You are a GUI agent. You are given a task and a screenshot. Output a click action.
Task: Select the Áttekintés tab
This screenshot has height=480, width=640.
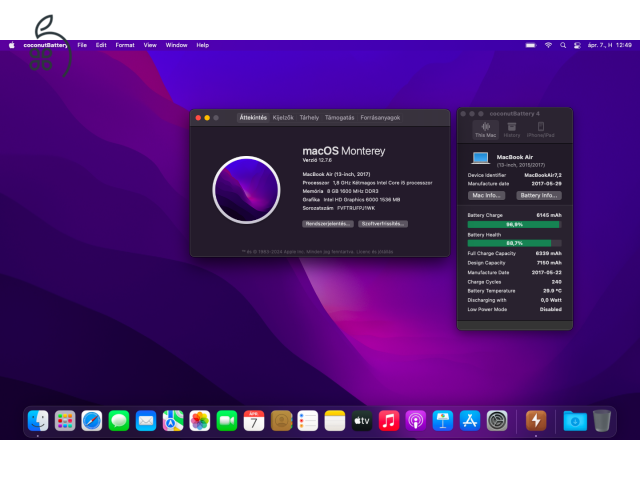pos(253,118)
